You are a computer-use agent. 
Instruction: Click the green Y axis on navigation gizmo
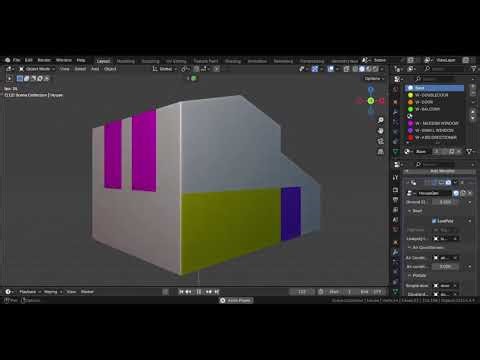(x=371, y=101)
